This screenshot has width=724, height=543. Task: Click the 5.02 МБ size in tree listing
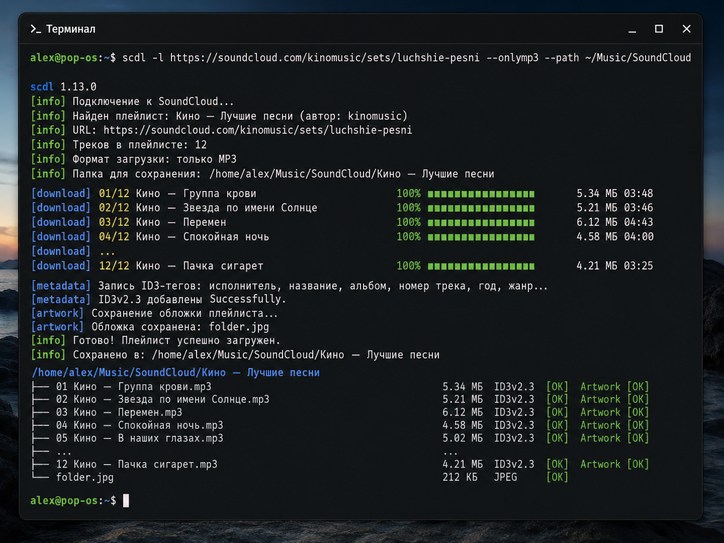point(462,438)
